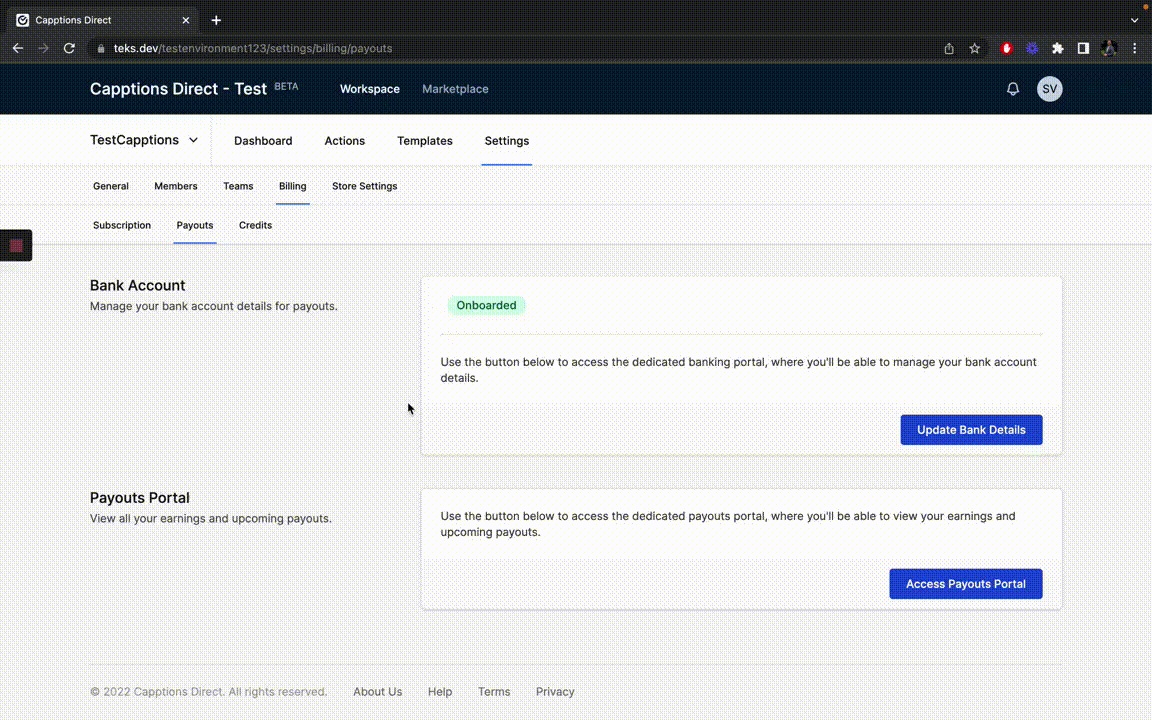Click the site lock icon in address bar
This screenshot has height=720, width=1152.
click(101, 48)
